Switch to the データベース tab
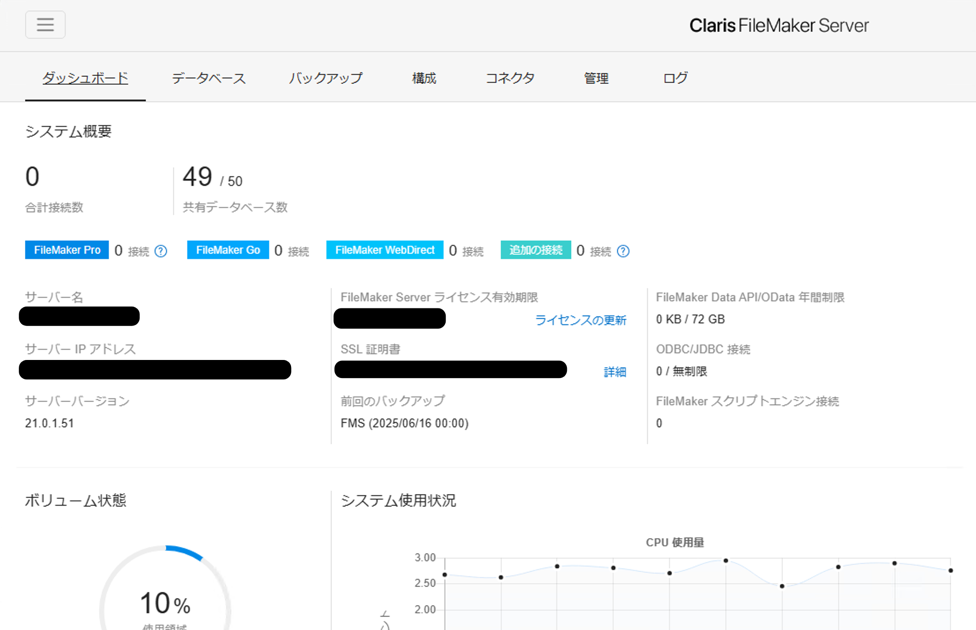Screen dimensions: 976x630 (x=209, y=78)
